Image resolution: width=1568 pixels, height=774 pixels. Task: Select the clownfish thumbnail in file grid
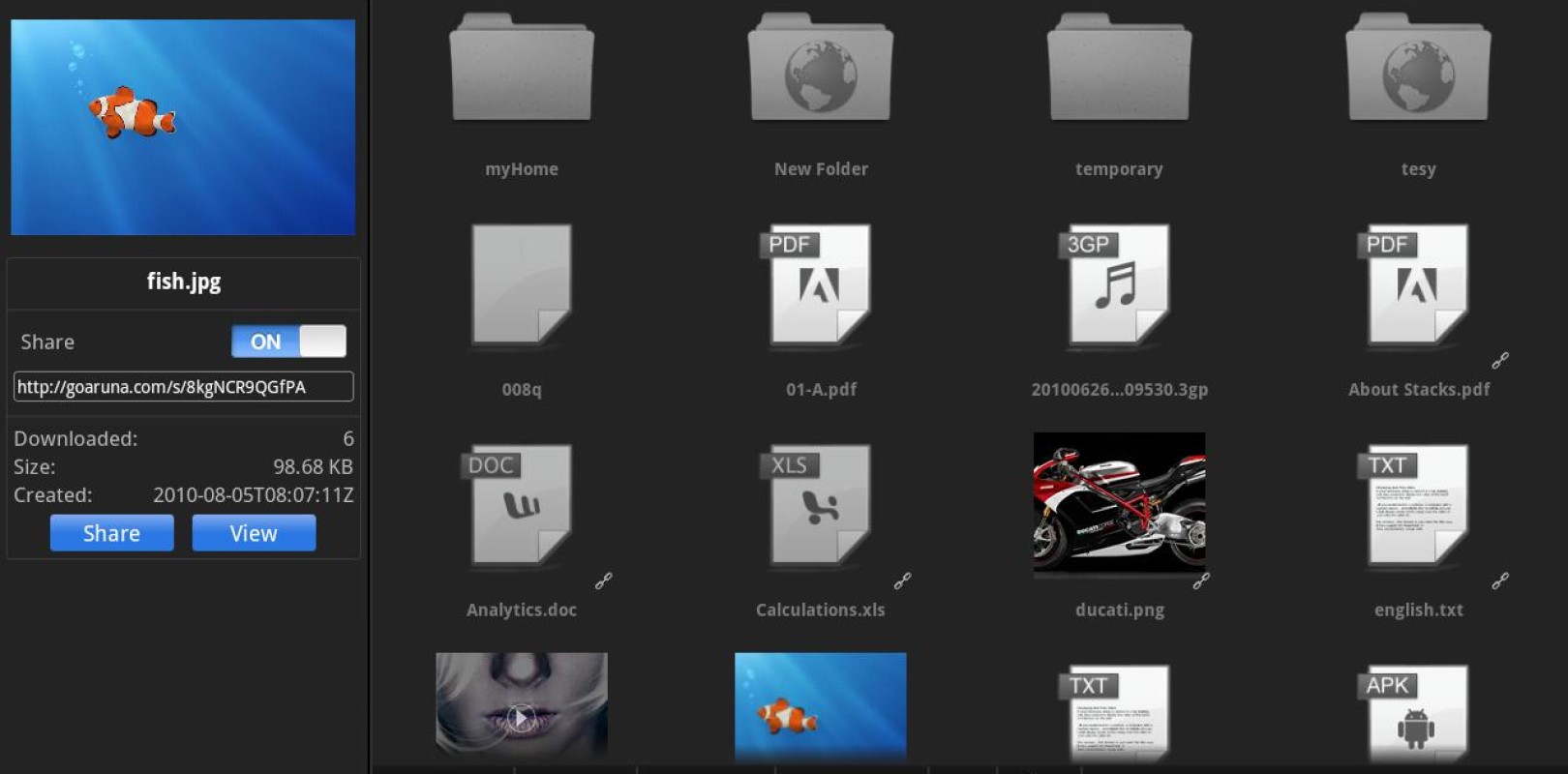[820, 708]
